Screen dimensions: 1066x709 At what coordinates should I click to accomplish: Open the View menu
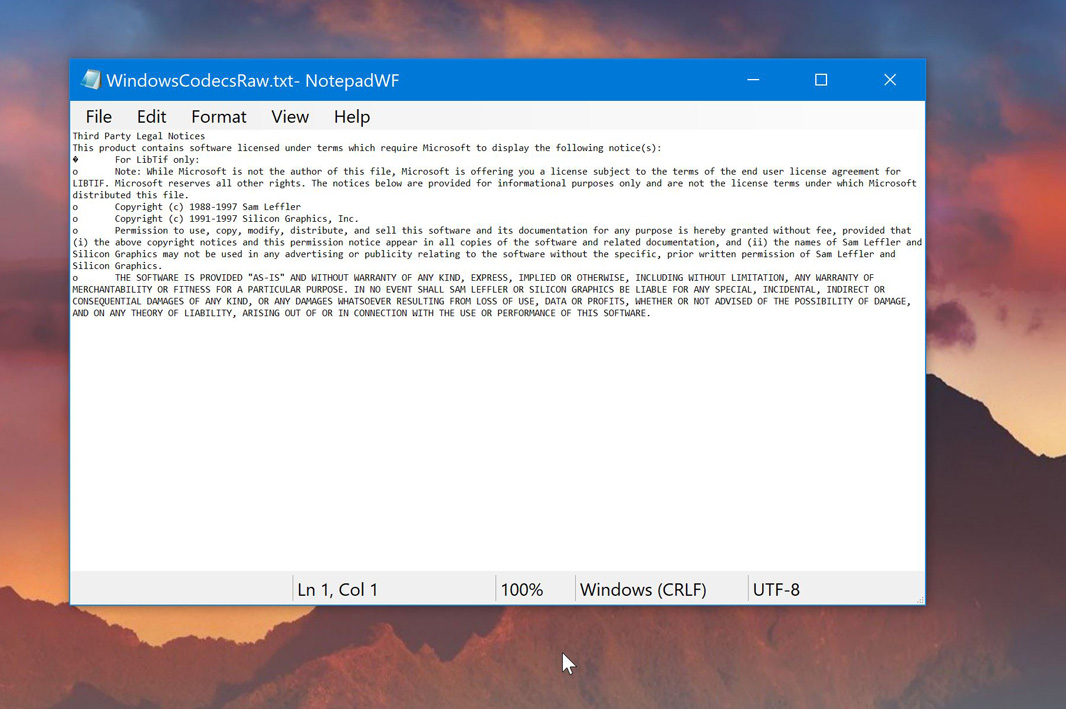point(289,117)
